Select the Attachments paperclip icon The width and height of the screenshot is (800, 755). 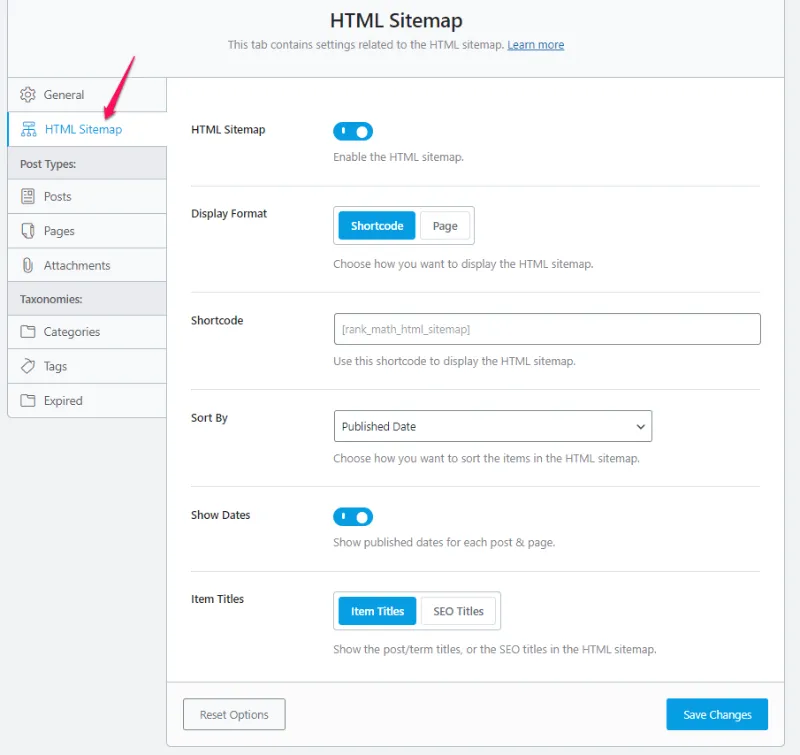click(30, 264)
